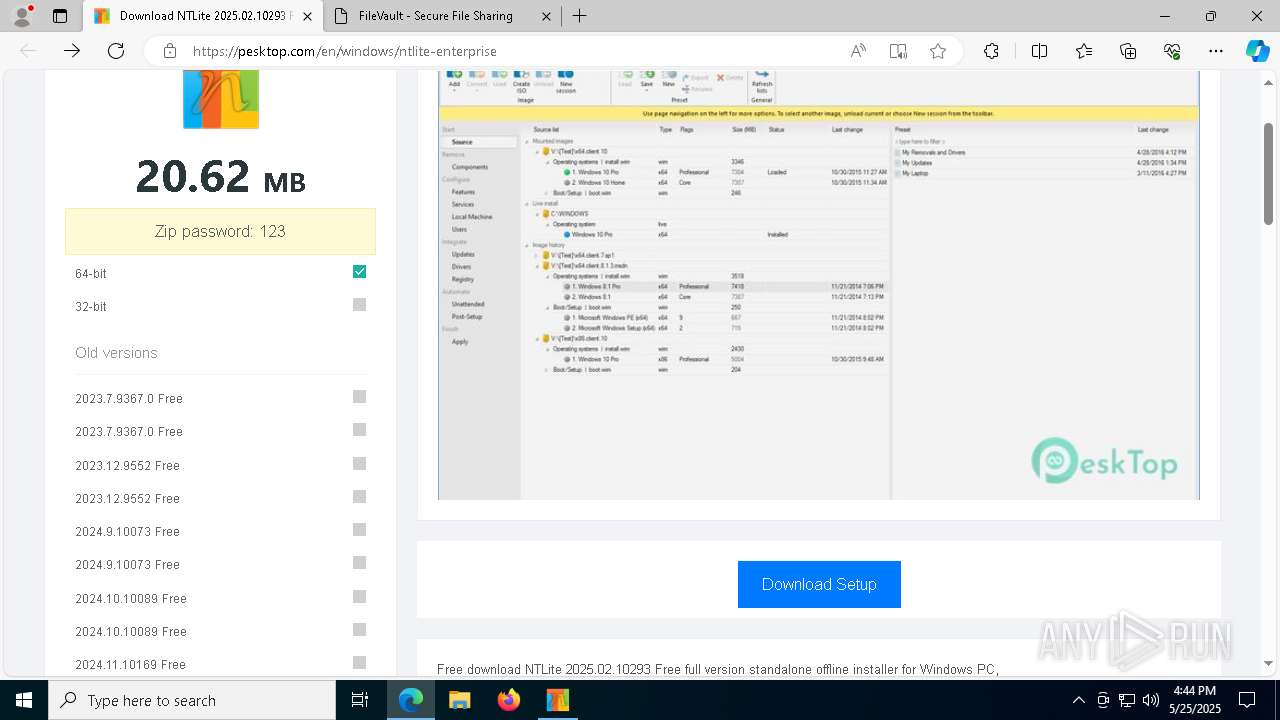This screenshot has height=720, width=1280.
Task: Toggle Split screen view
Action: [1039, 51]
